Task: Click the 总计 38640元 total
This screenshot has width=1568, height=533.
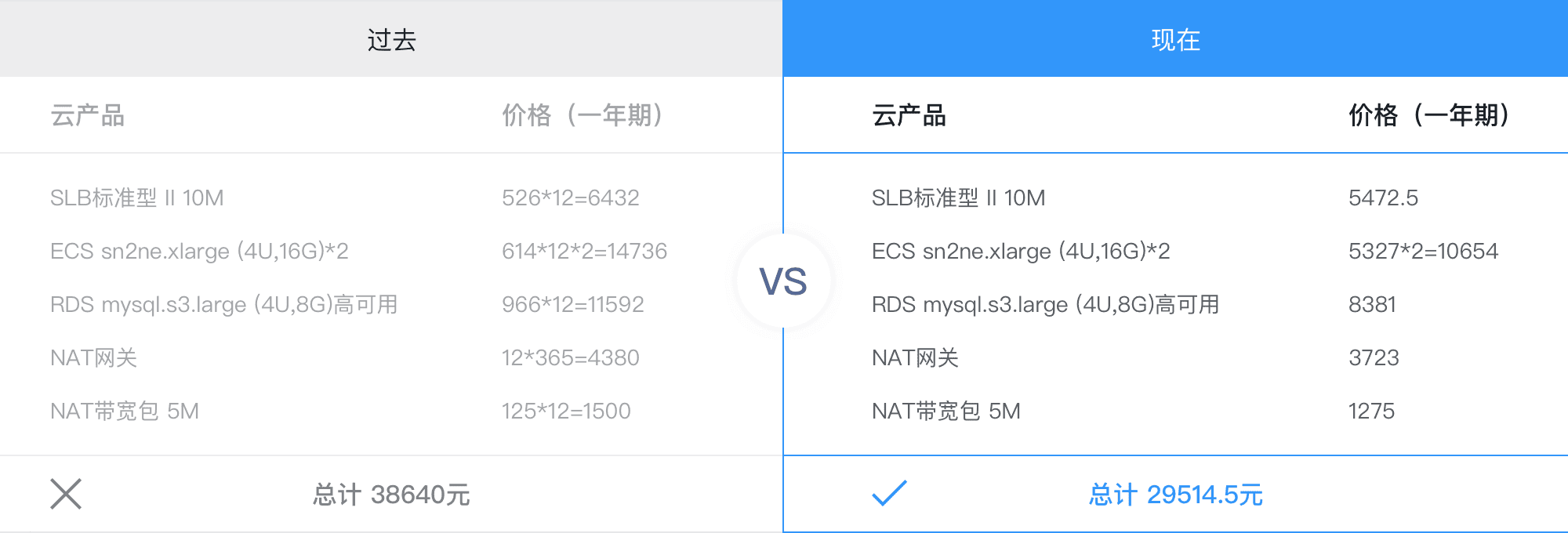Action: tap(391, 495)
